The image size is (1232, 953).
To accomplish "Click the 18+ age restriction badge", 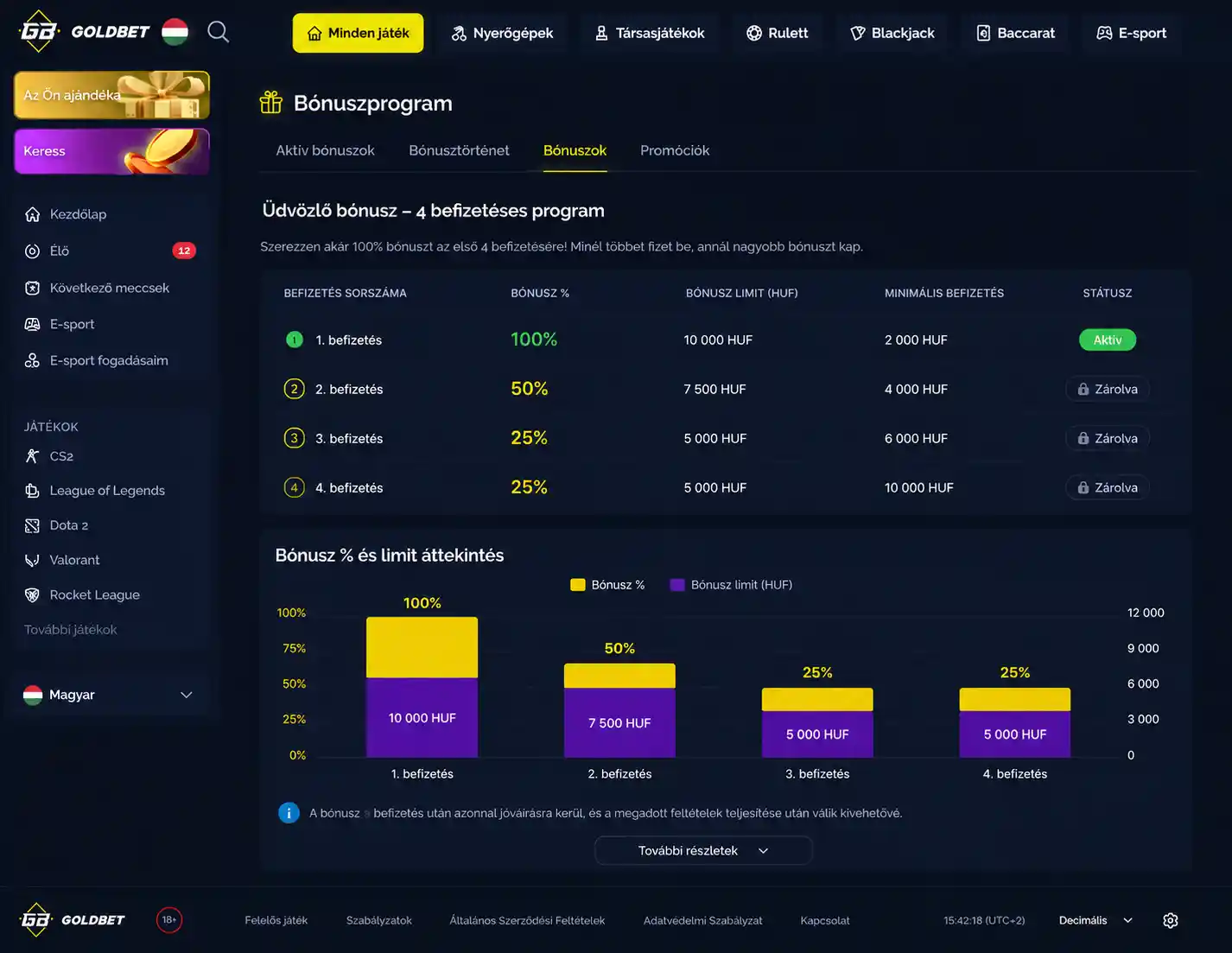I will click(x=169, y=919).
